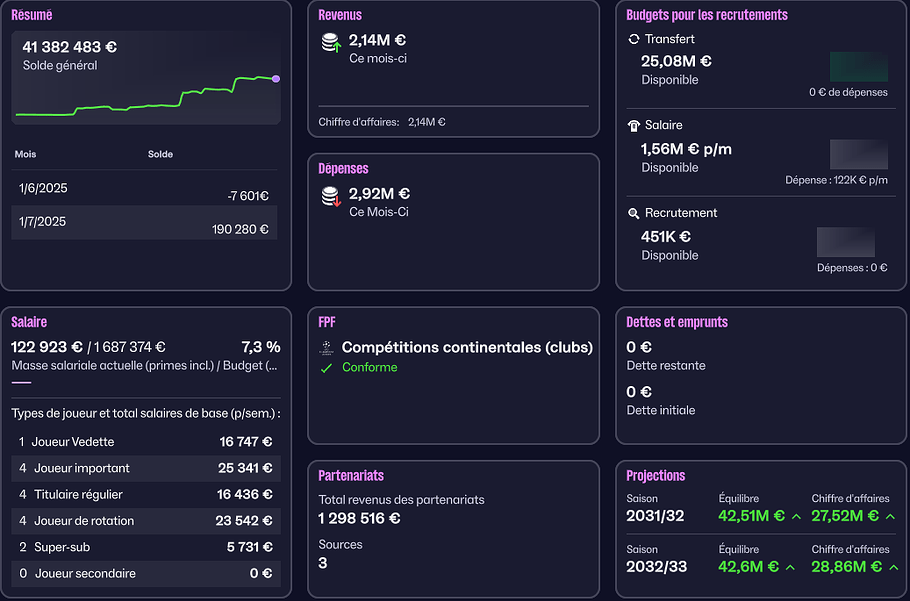The image size is (910, 601).
Task: Click the Salaire budget icon
Action: 633,126
